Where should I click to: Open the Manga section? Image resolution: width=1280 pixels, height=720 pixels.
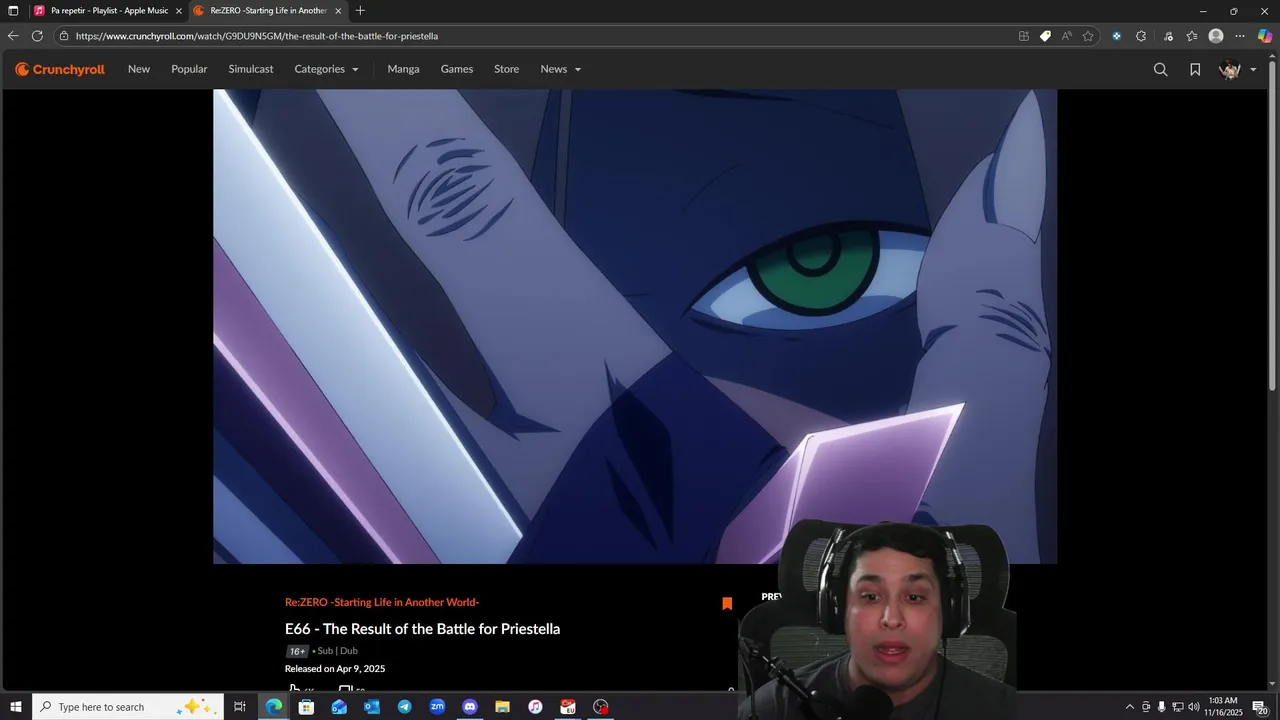tap(403, 69)
